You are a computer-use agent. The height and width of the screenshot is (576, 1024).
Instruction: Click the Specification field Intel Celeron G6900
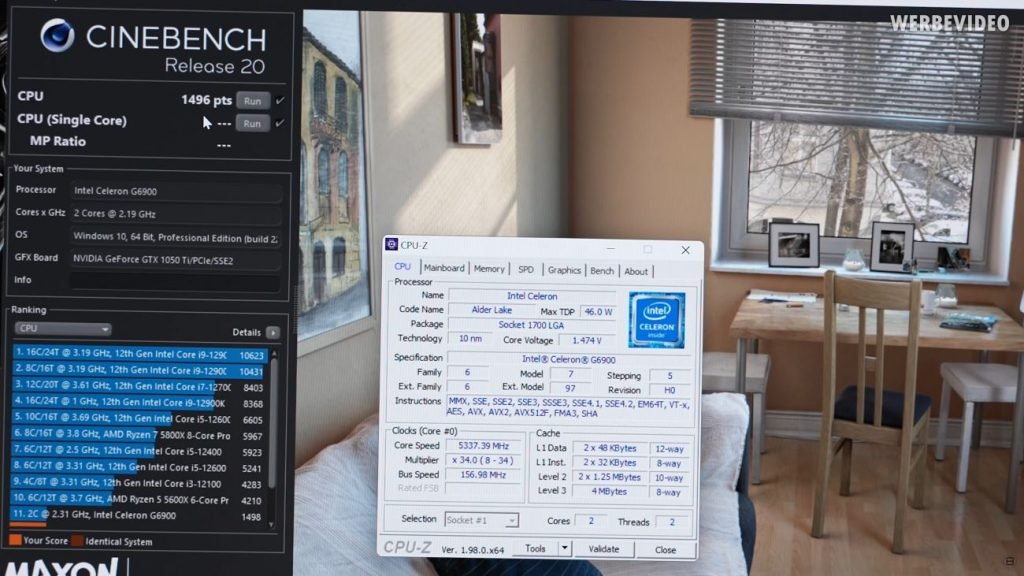pyautogui.click(x=568, y=359)
